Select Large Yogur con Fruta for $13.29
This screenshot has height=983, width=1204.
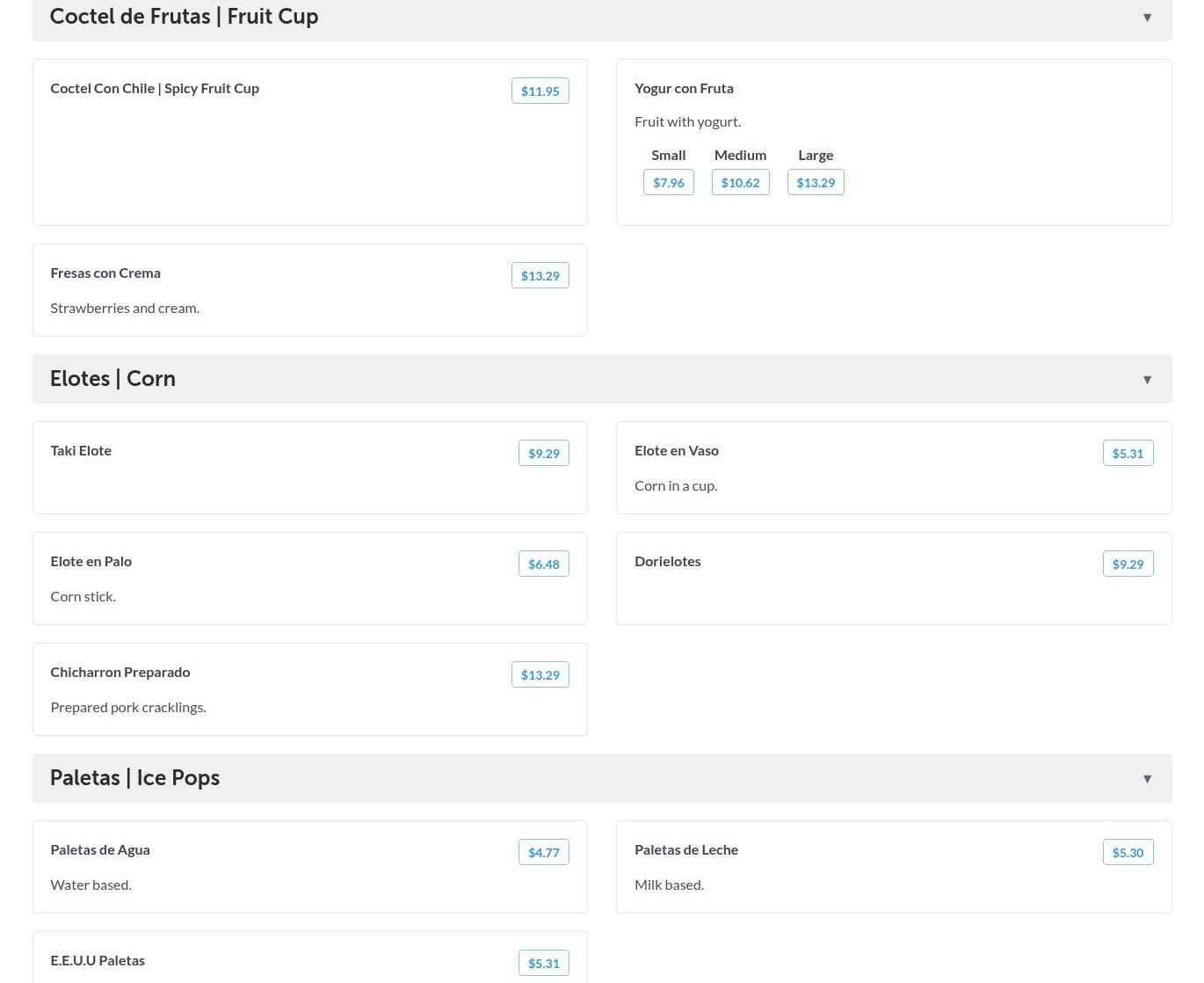[815, 183]
